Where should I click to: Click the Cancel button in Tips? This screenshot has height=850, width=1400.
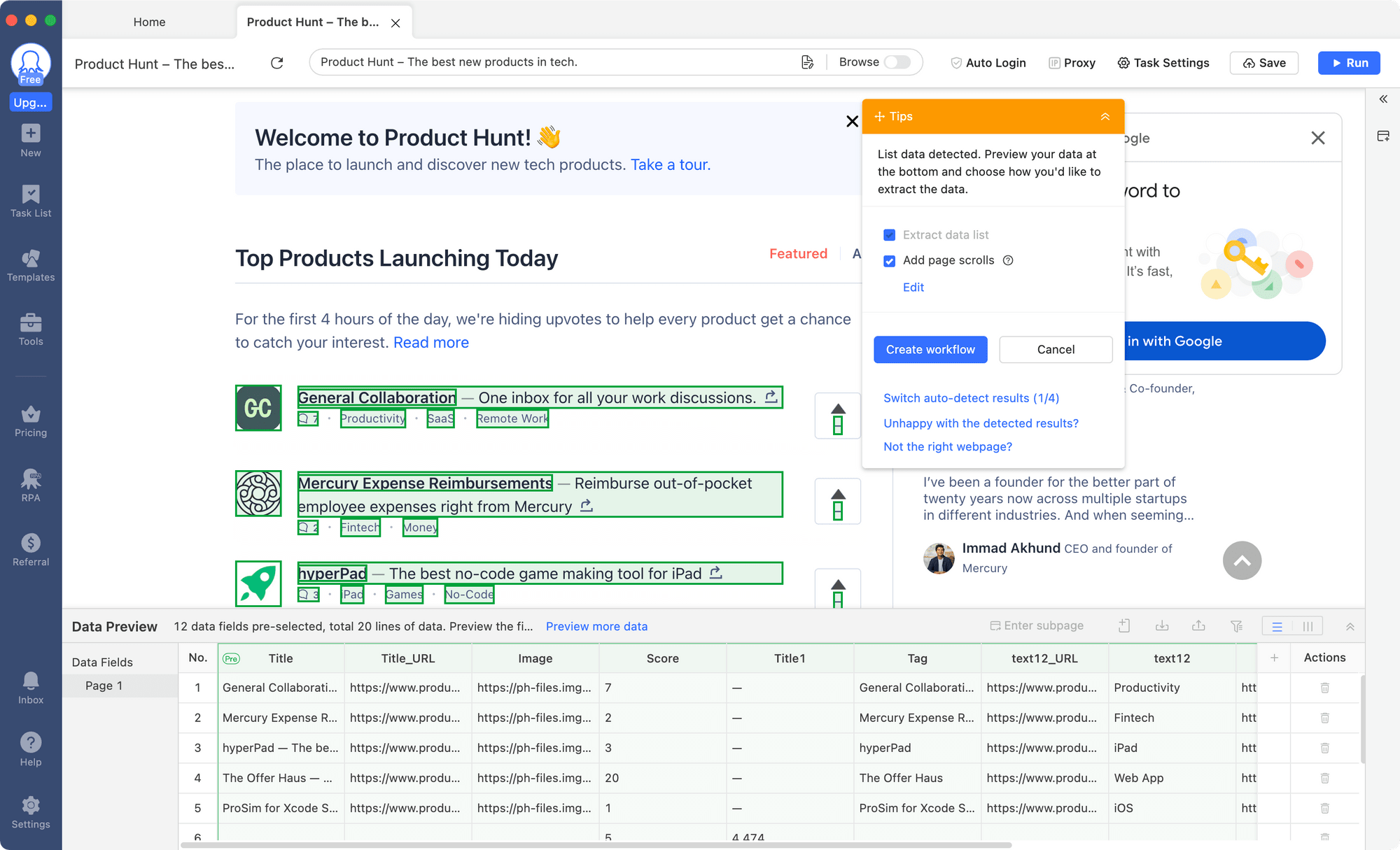click(x=1056, y=350)
